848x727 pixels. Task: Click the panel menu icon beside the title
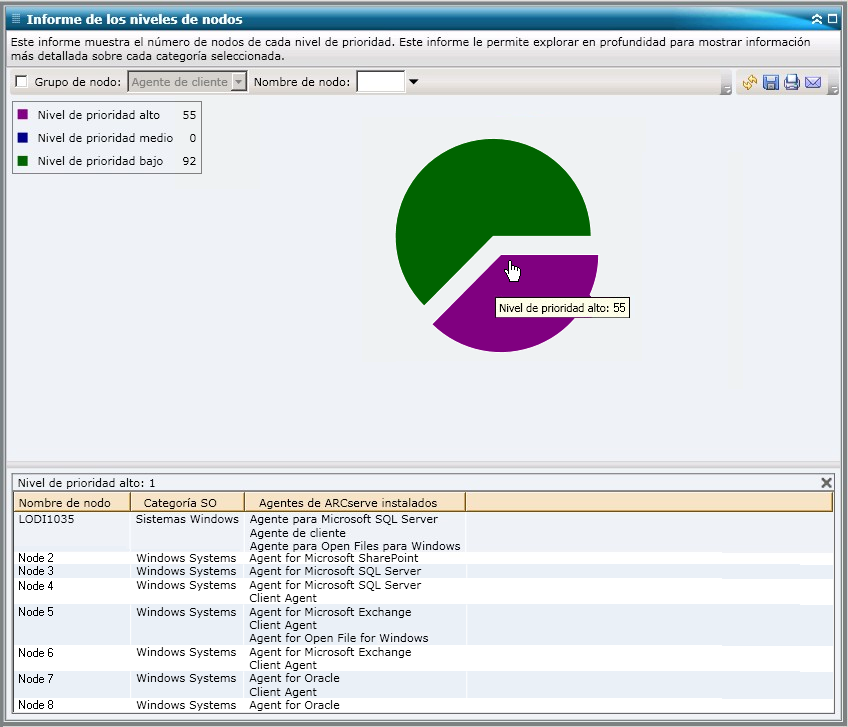pos(15,19)
